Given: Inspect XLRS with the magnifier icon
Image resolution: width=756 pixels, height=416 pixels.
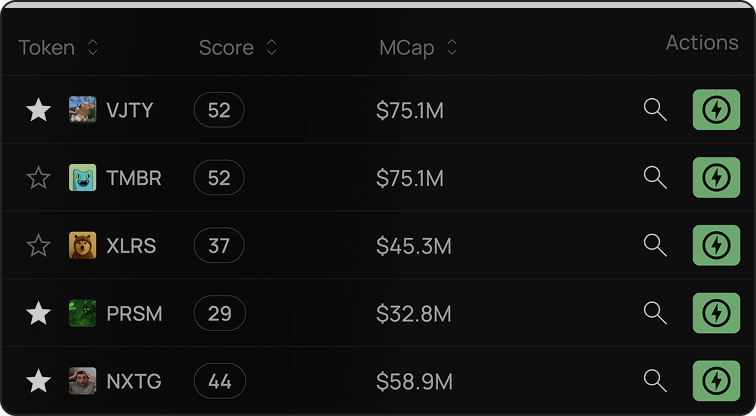Looking at the screenshot, I should tap(655, 245).
